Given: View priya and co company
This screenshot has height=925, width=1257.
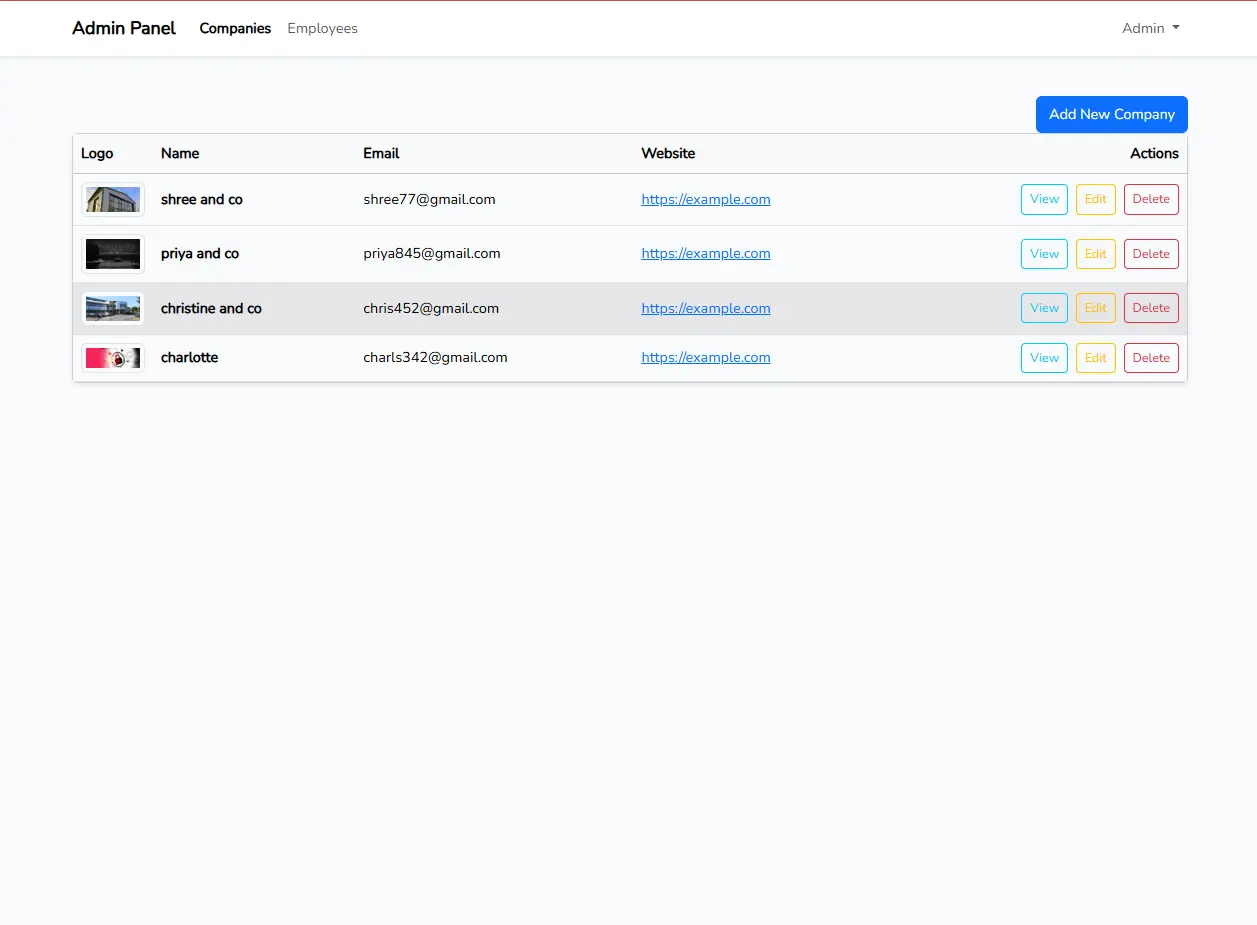Looking at the screenshot, I should 1044,254.
